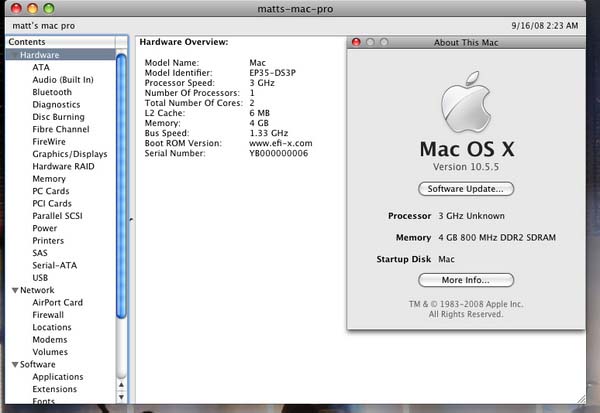Click the Software Update button

click(x=465, y=189)
